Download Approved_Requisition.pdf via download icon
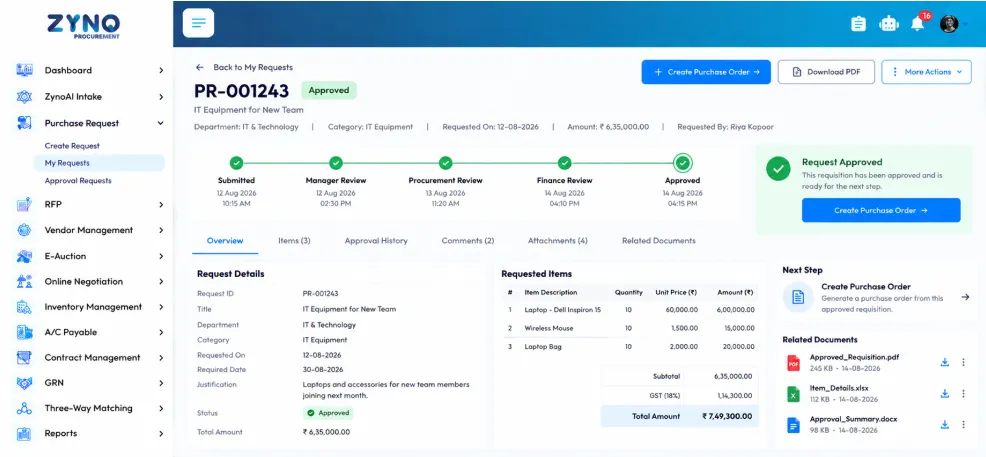 944,362
